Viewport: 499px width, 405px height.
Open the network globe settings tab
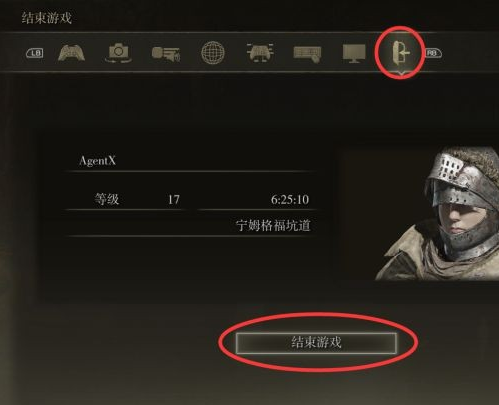pos(213,53)
